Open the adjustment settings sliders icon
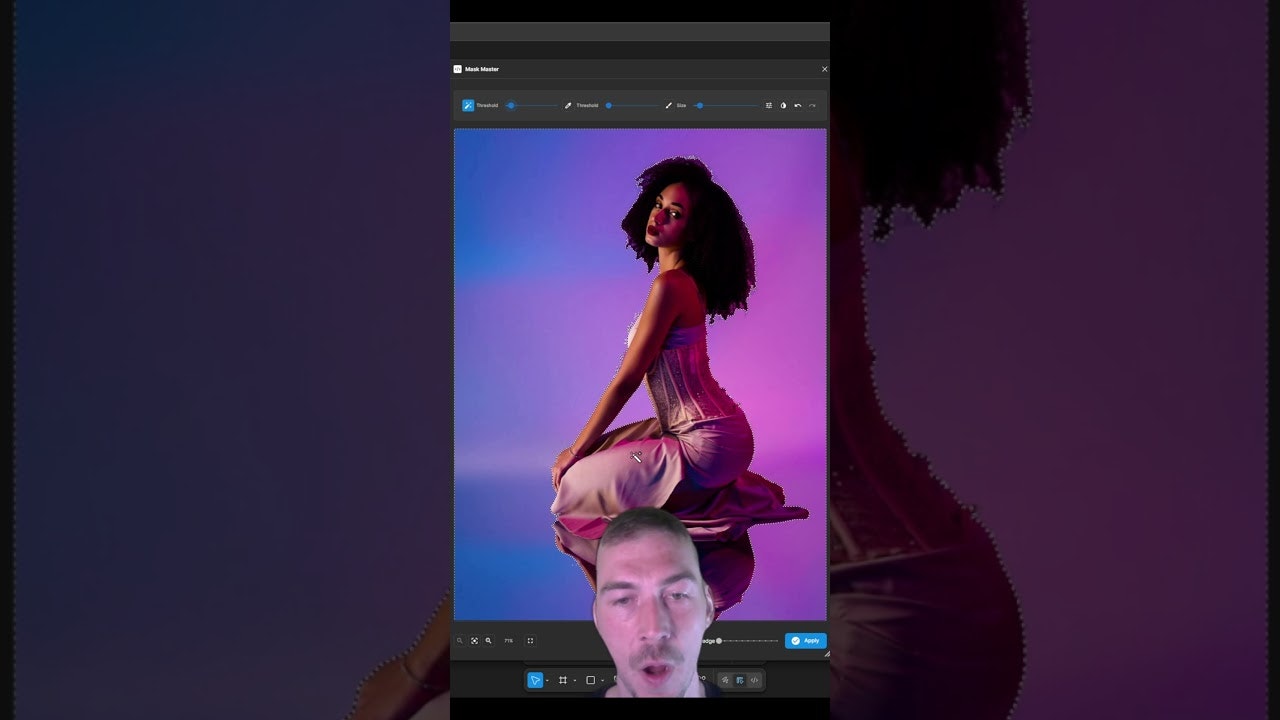Screen dimensions: 1280x720 [x=769, y=105]
